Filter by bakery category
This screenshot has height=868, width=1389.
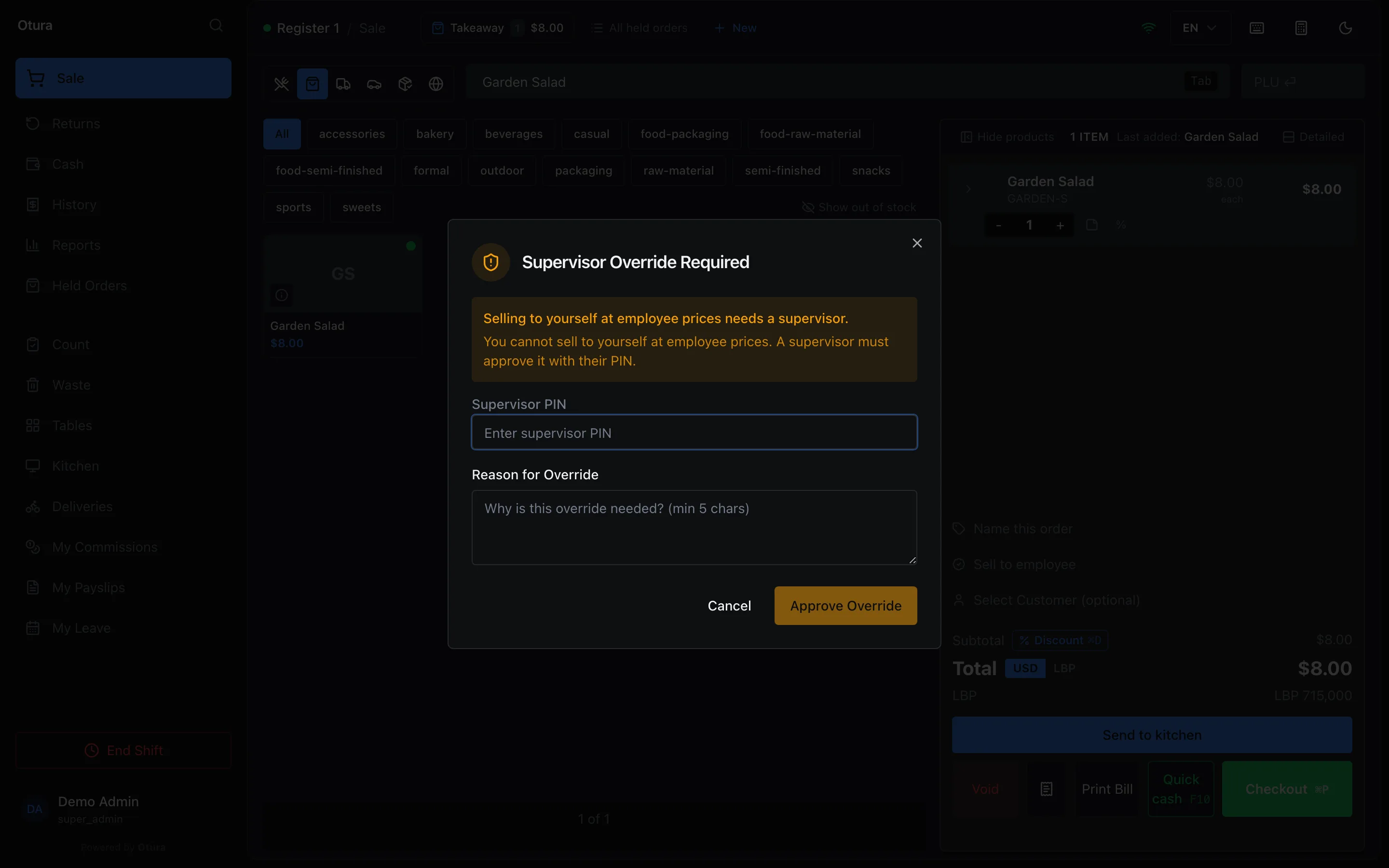[x=435, y=134]
